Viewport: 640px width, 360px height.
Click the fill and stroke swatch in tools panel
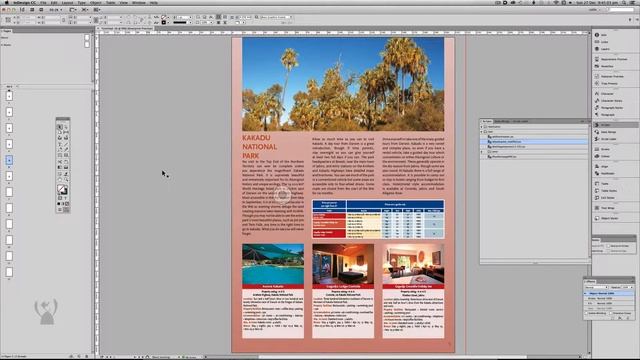click(x=62, y=190)
